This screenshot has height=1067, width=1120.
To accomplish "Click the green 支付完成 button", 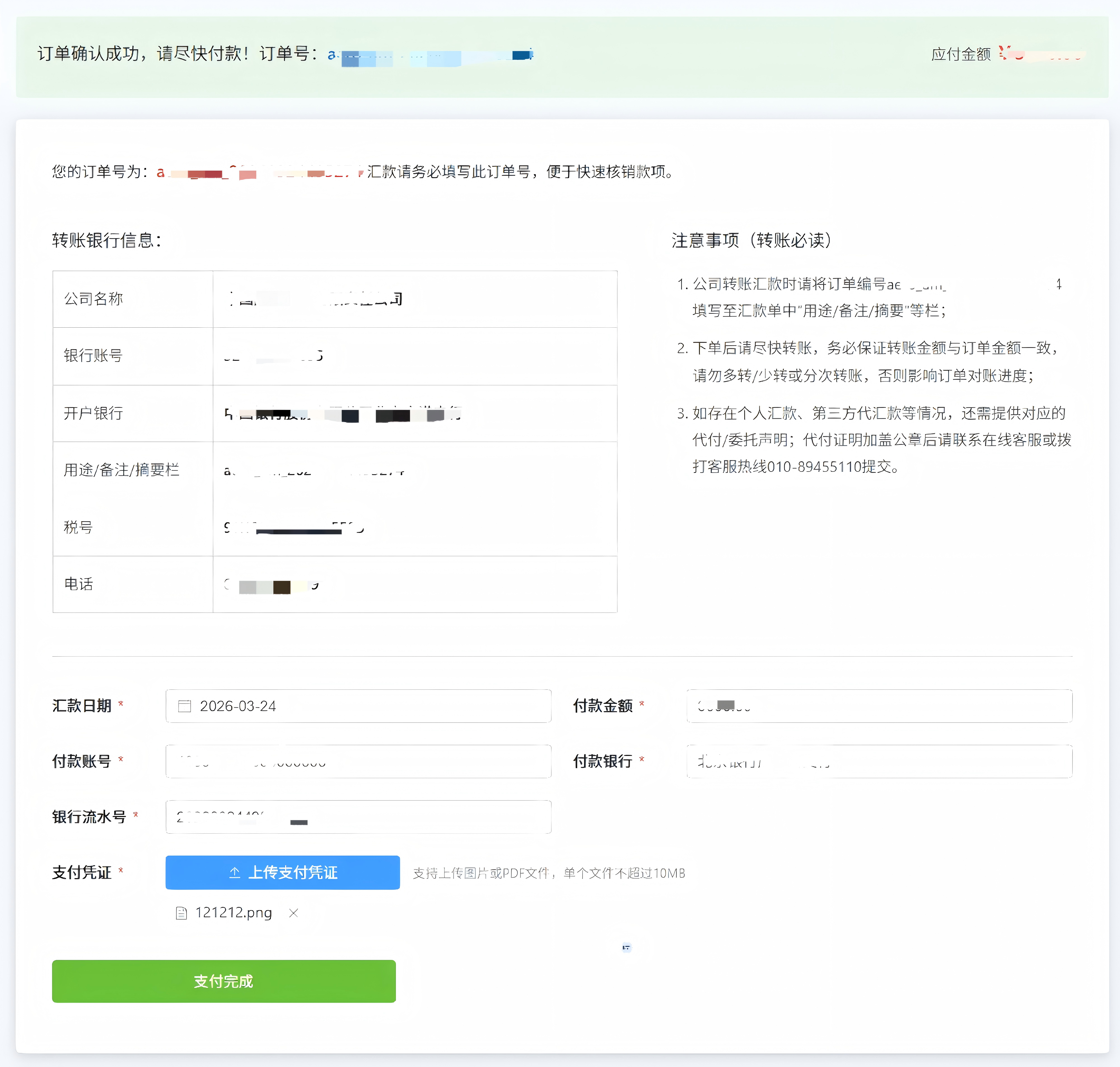I will (x=223, y=981).
